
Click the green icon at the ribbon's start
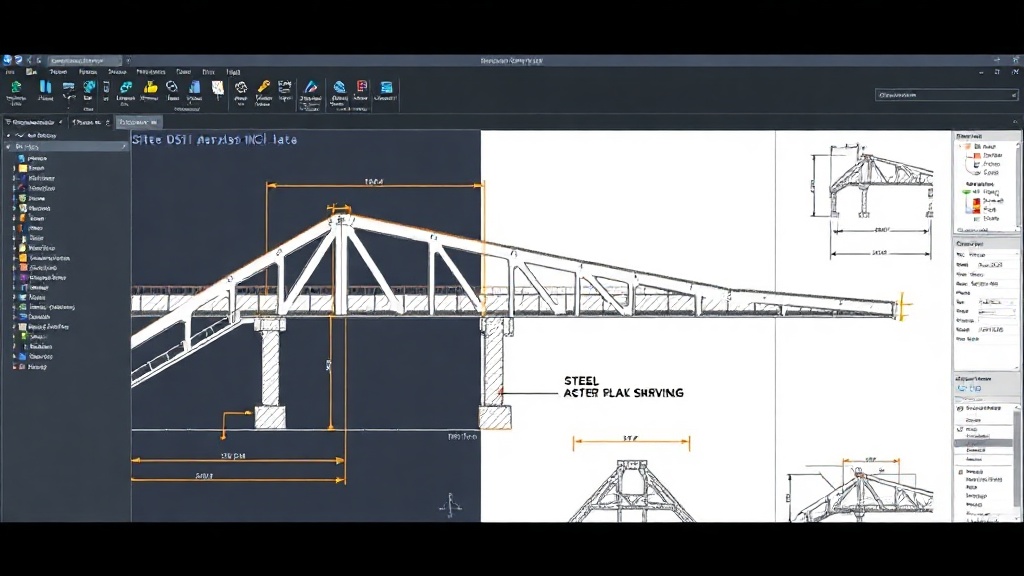(16, 87)
